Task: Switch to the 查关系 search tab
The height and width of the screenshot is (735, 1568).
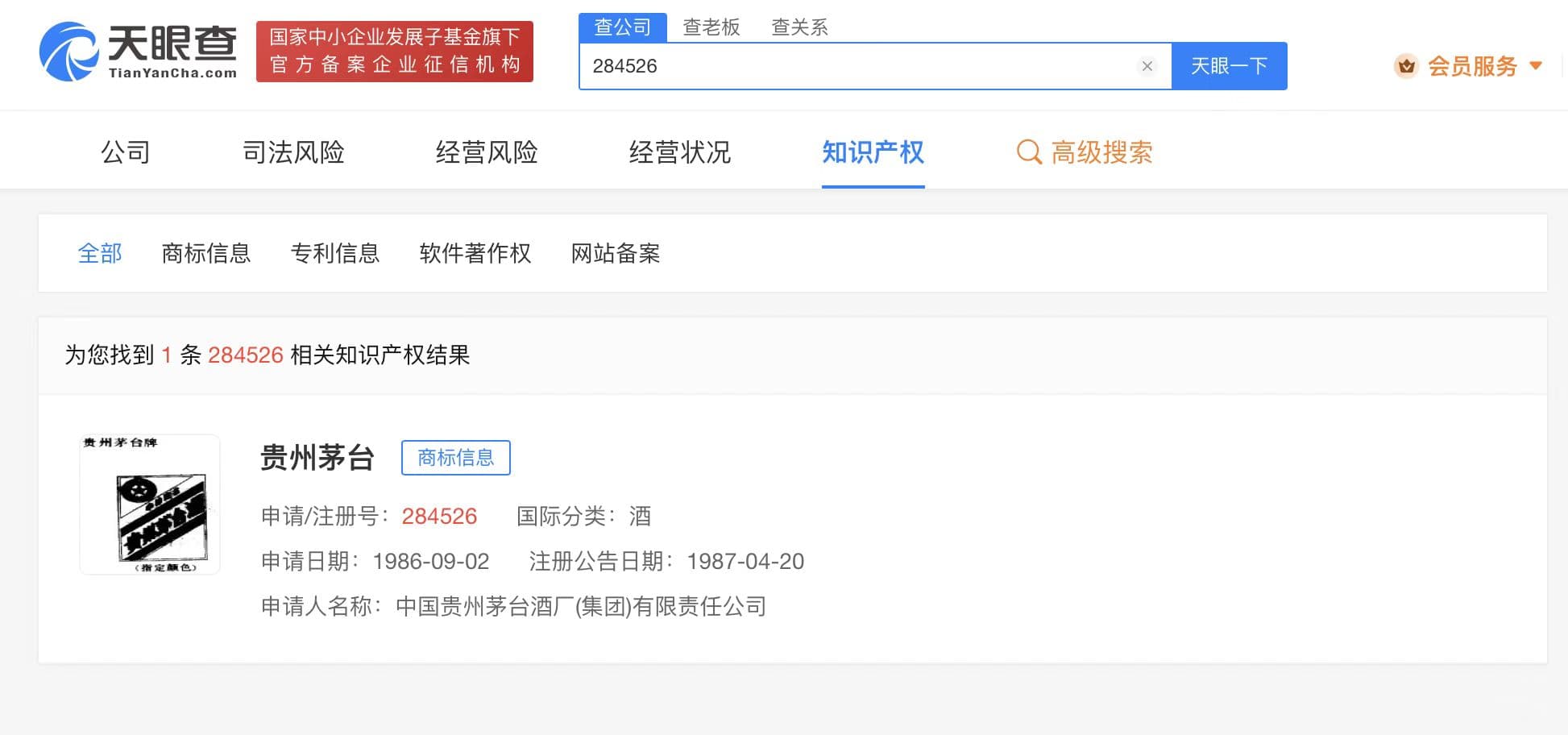Action: (x=799, y=27)
